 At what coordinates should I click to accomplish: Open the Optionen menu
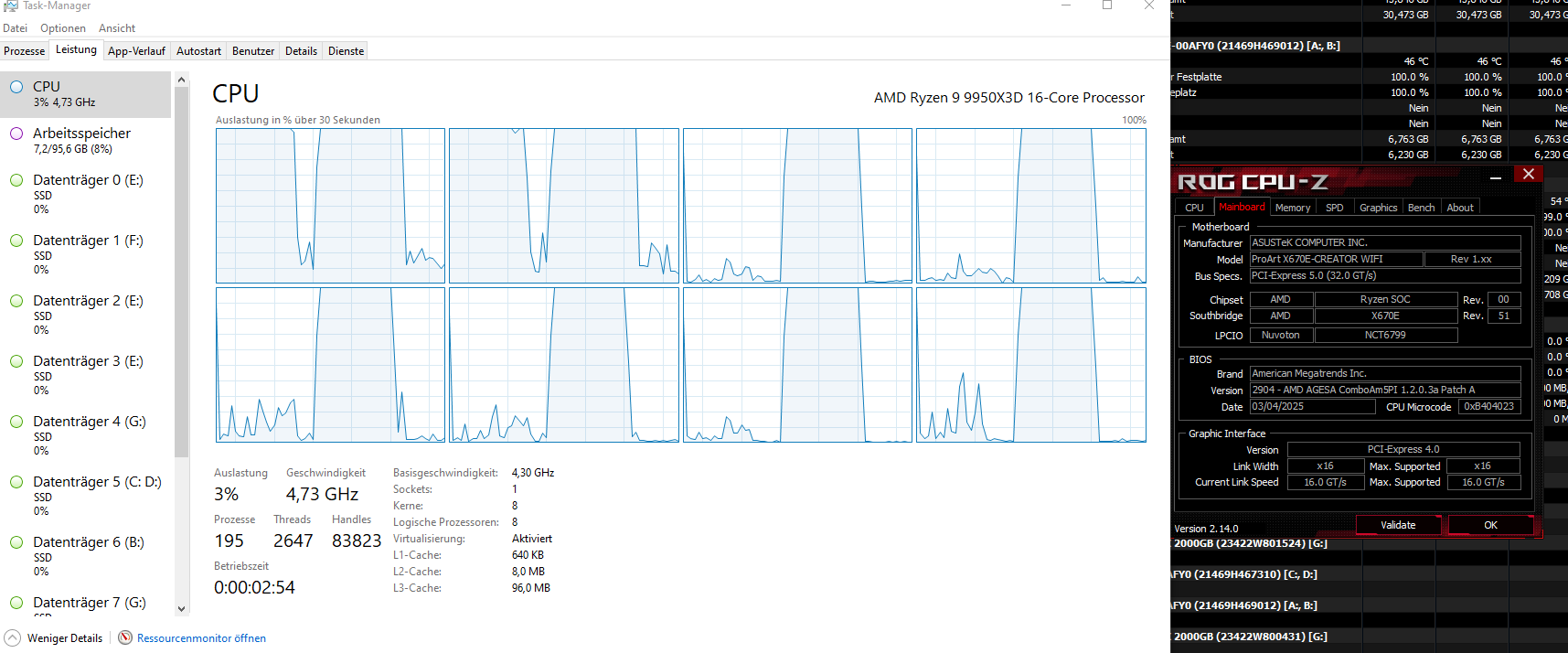[63, 28]
